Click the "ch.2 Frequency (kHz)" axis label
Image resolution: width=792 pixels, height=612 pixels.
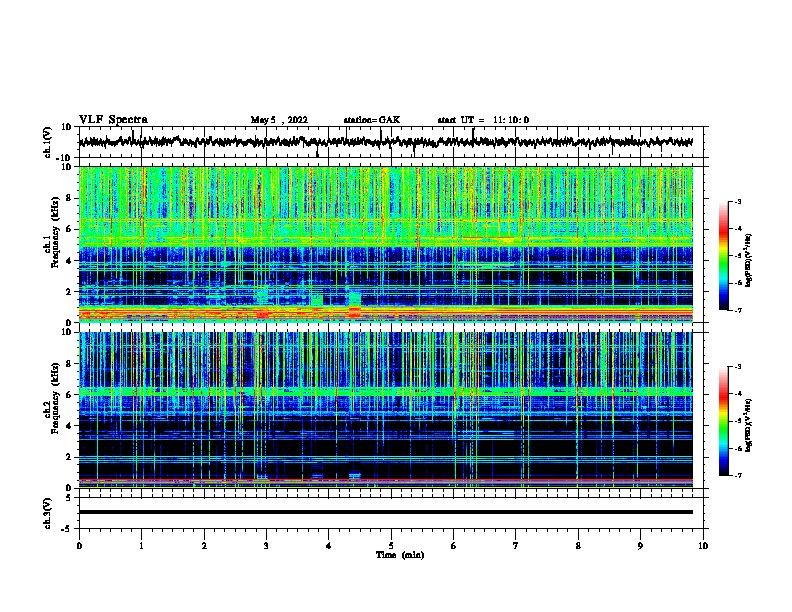(52, 398)
